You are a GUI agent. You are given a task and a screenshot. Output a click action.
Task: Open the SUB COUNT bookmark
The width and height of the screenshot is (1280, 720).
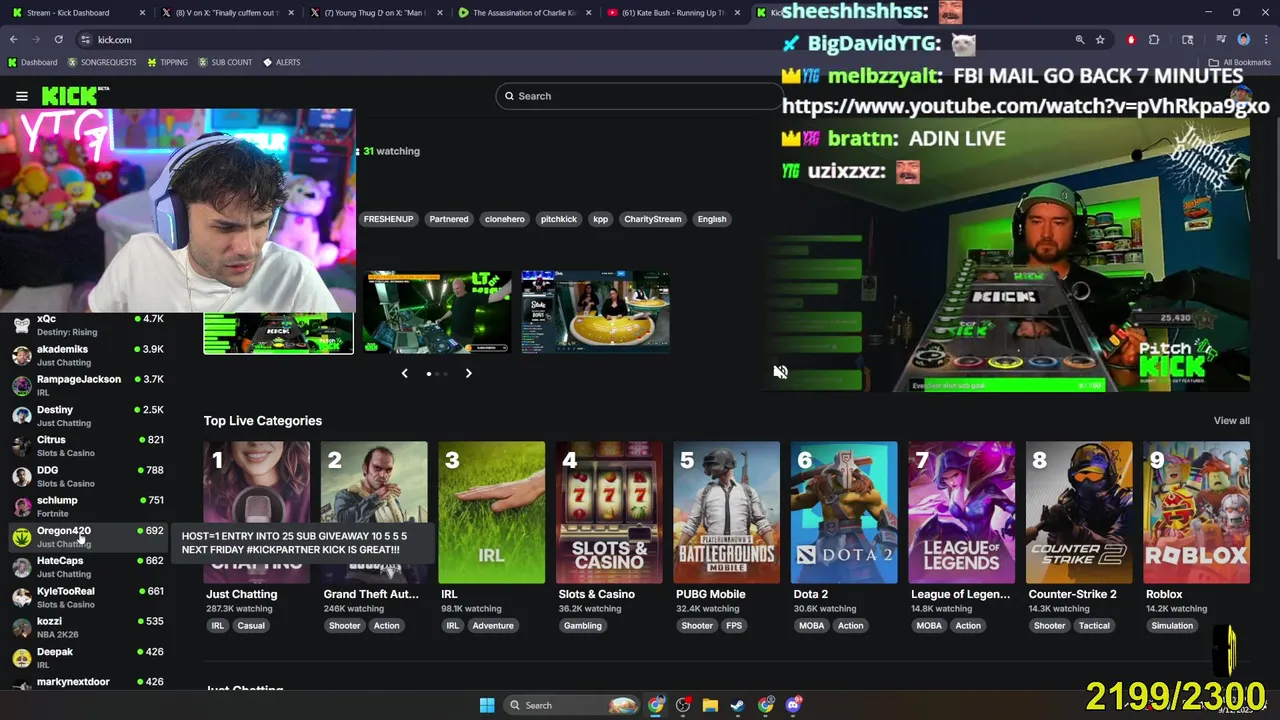tap(225, 62)
